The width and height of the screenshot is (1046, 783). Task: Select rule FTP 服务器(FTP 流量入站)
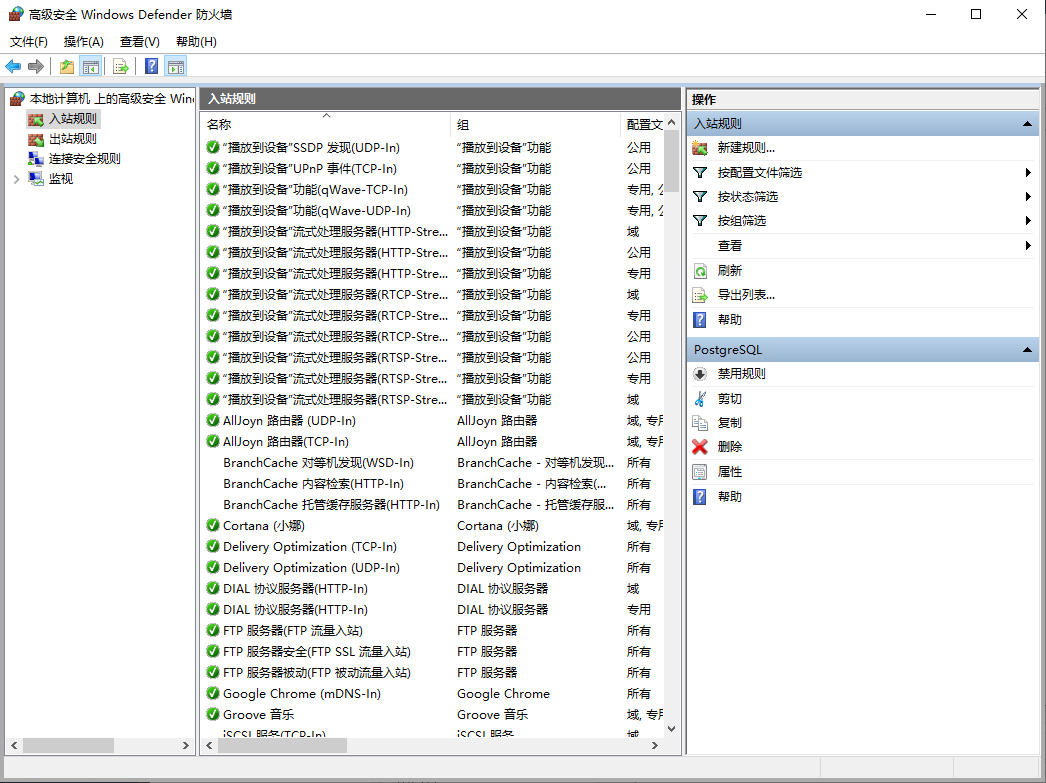pyautogui.click(x=293, y=630)
